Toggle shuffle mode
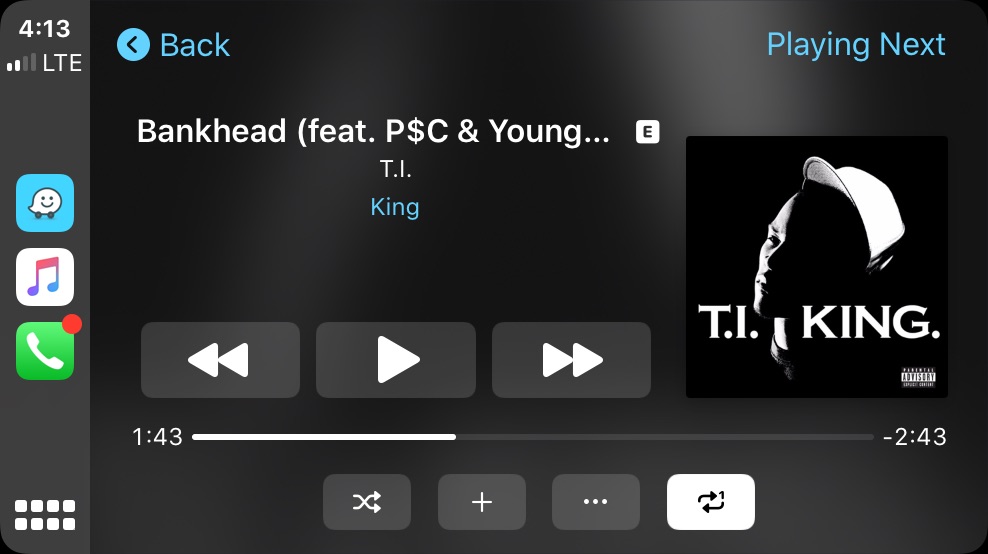 tap(367, 502)
